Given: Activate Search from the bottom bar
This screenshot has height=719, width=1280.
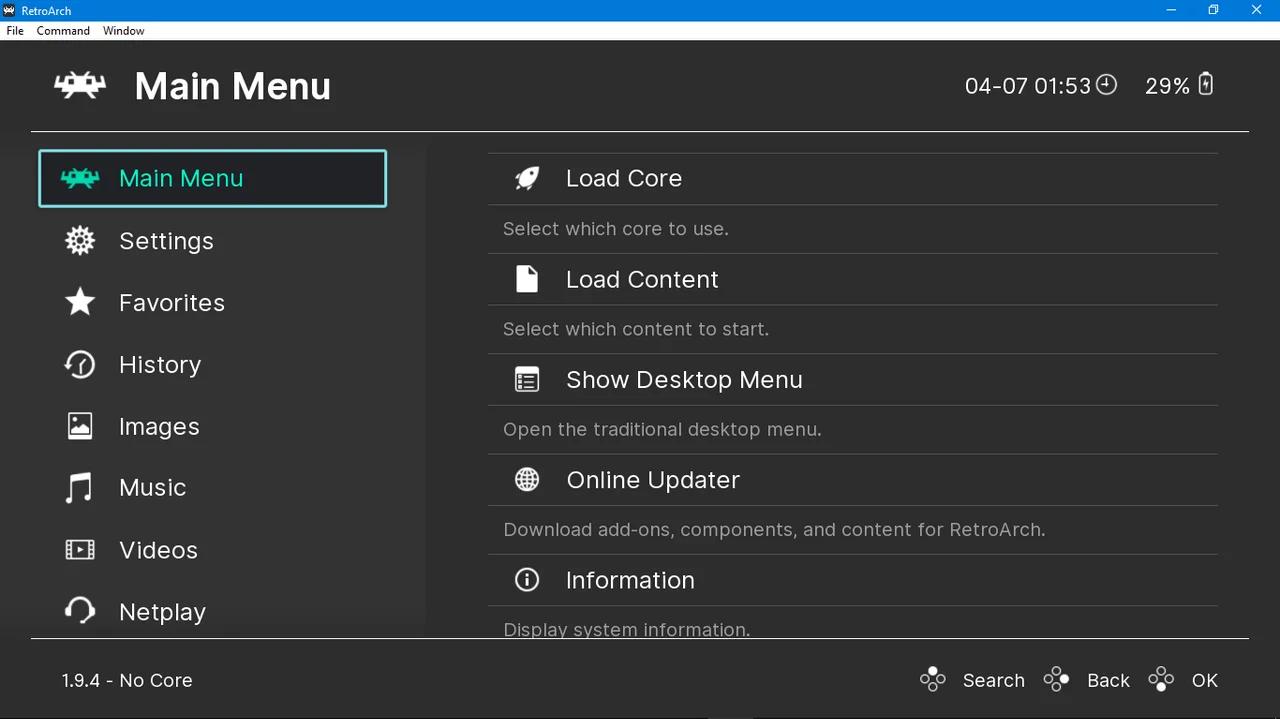Looking at the screenshot, I should (993, 680).
